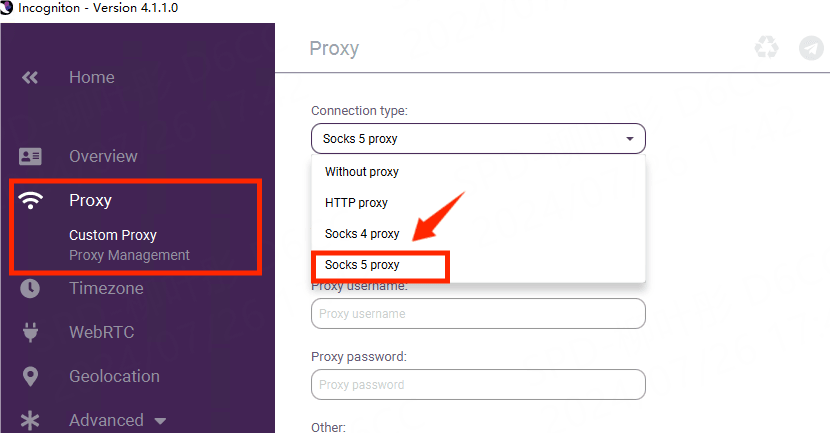Open Proxy Management page
This screenshot has height=433, width=830.
click(x=129, y=255)
